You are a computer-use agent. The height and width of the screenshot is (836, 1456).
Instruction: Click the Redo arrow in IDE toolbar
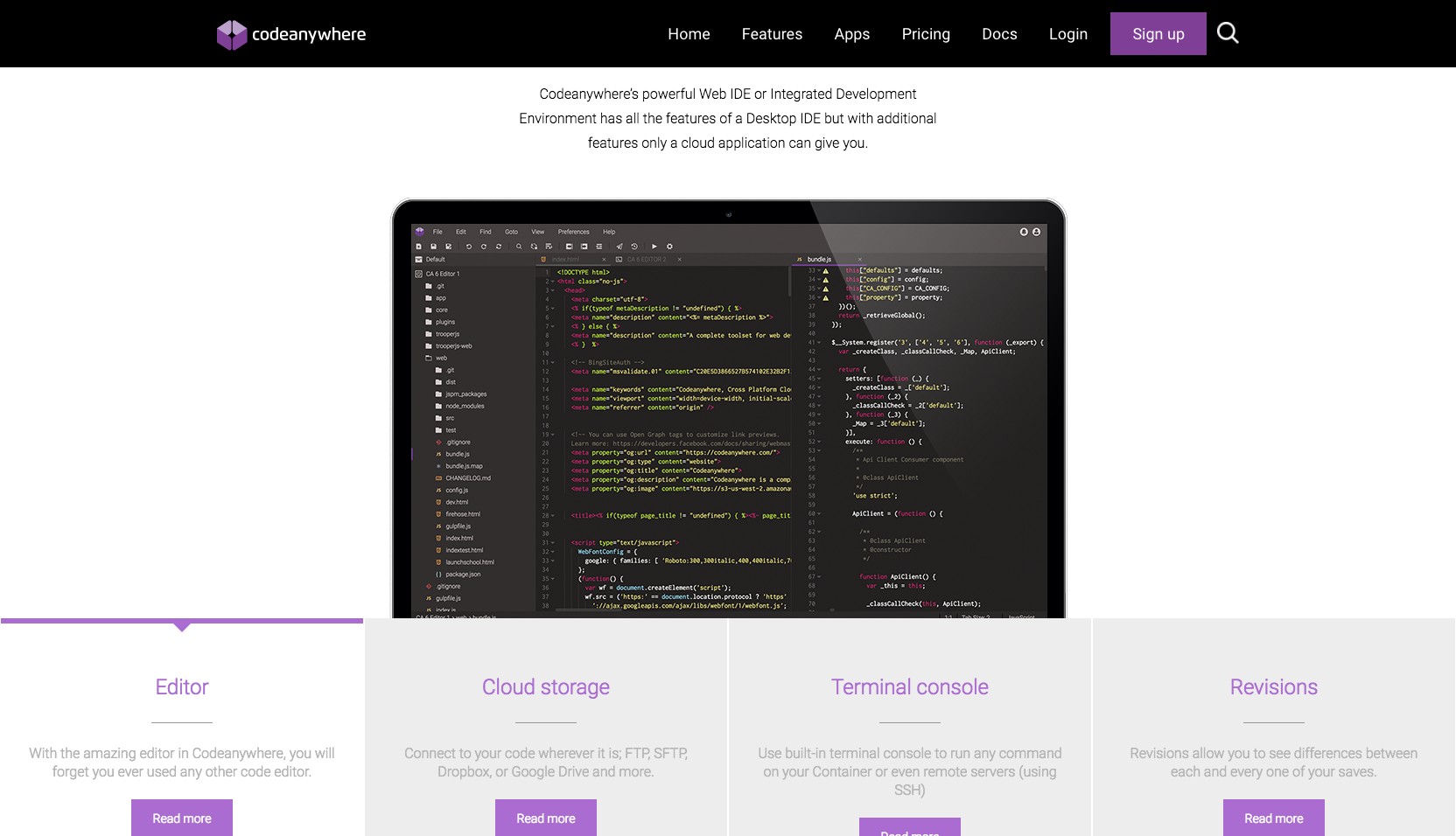click(484, 247)
